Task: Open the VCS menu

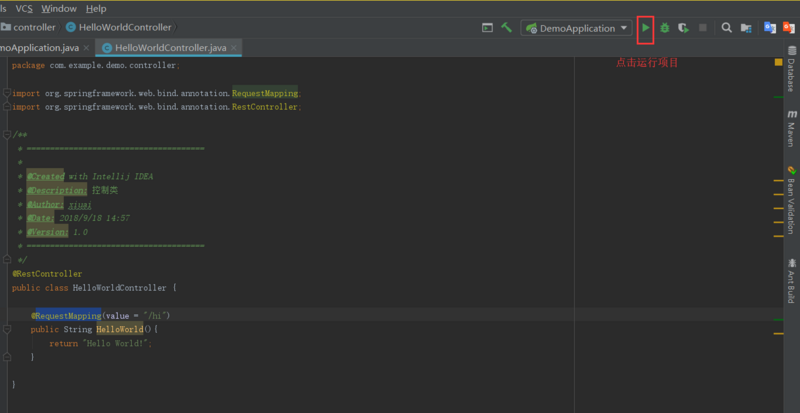Action: click(x=24, y=8)
